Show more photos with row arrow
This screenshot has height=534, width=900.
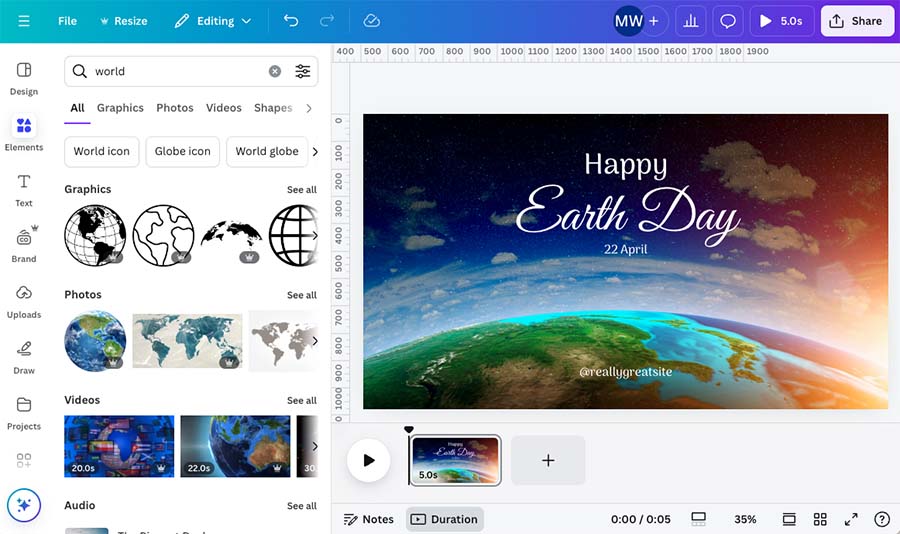[x=315, y=340]
